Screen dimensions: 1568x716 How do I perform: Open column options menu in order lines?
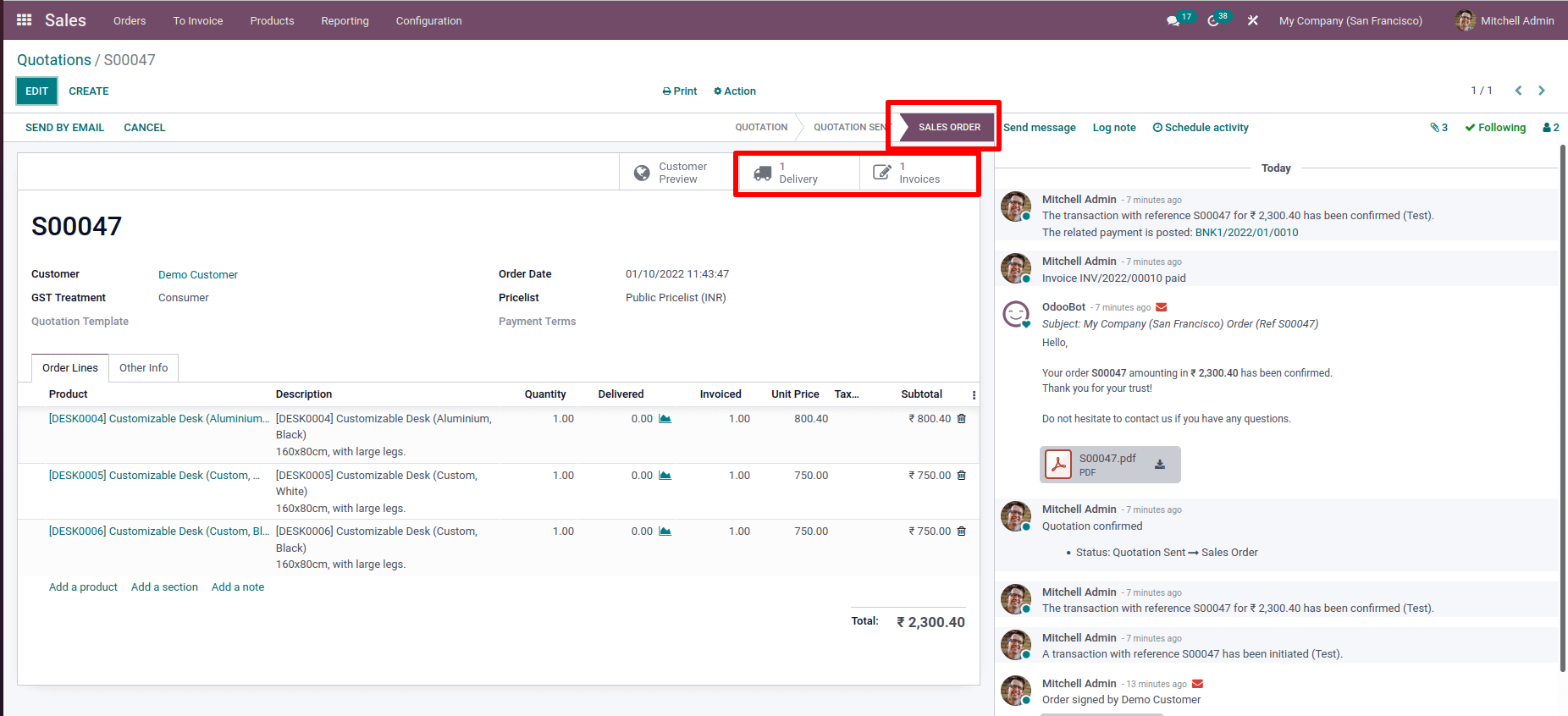click(x=974, y=395)
